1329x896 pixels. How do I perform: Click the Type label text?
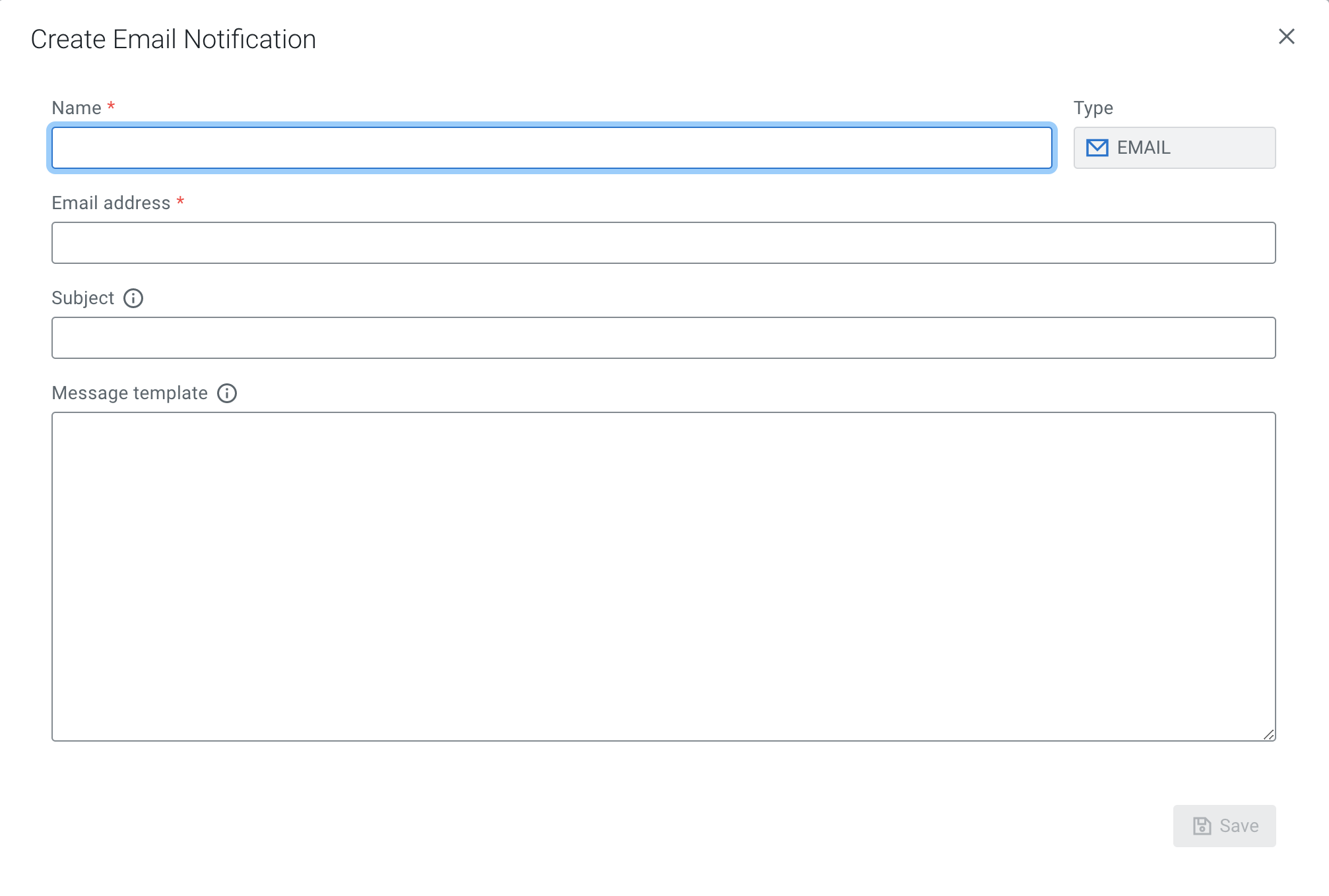pyautogui.click(x=1093, y=108)
